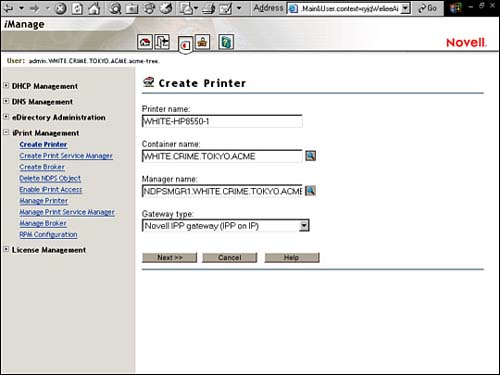Open the Delete NDPS Object link
The height and width of the screenshot is (375, 500).
50,178
